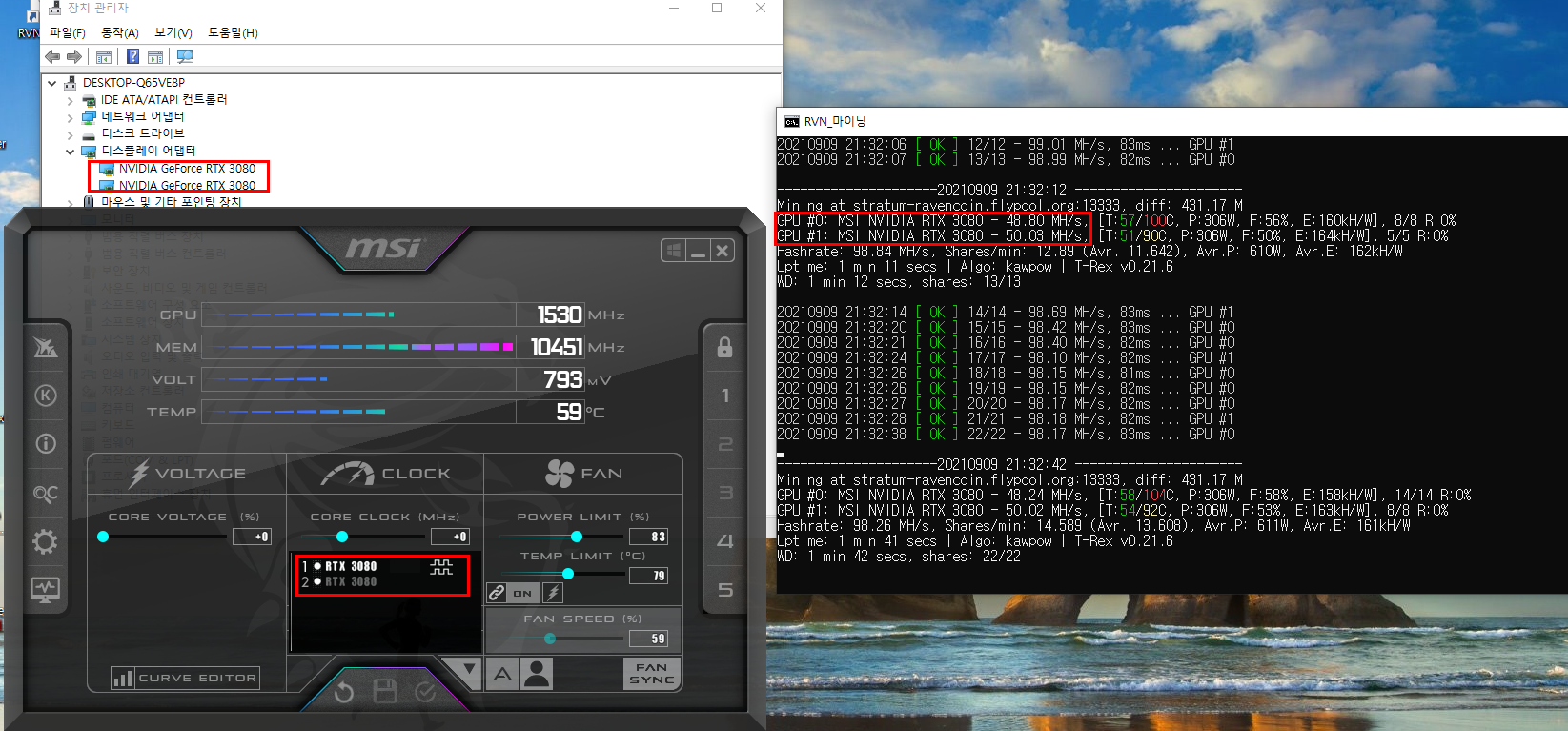
Task: Adjust the temp limit slider
Action: pyautogui.click(x=568, y=574)
